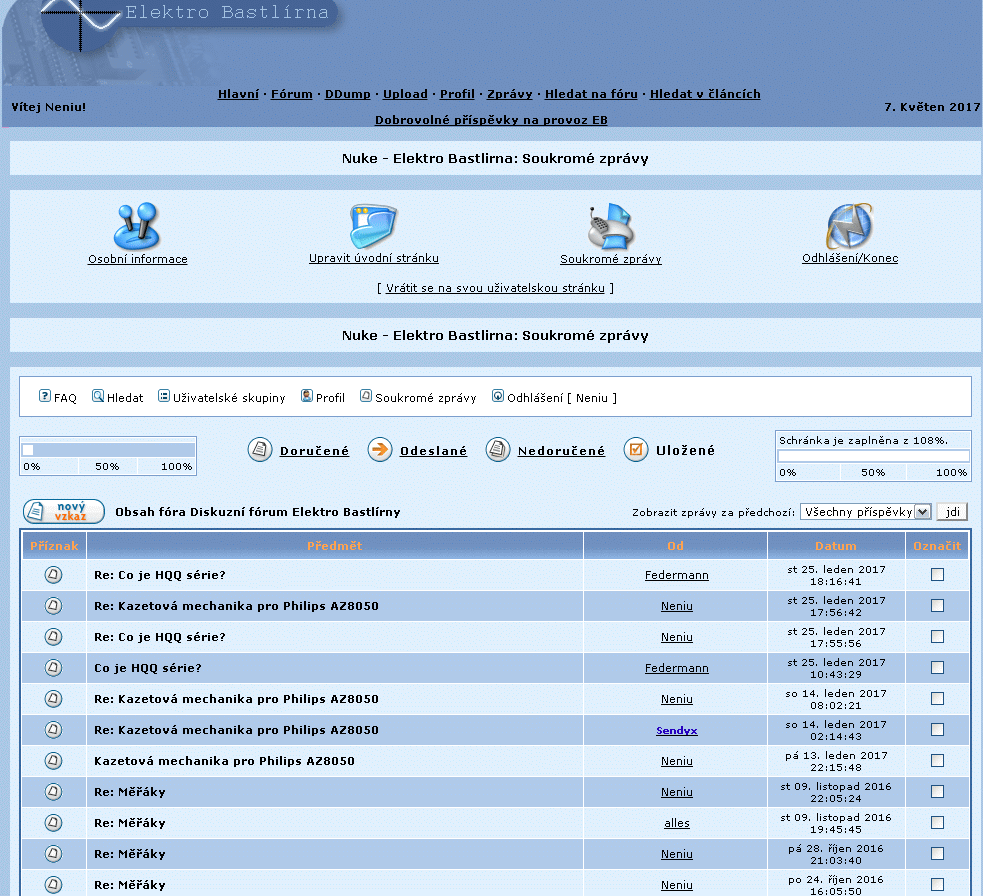Screen dimensions: 983x896
Task: Open the Uložené saved folder icon
Action: click(636, 450)
